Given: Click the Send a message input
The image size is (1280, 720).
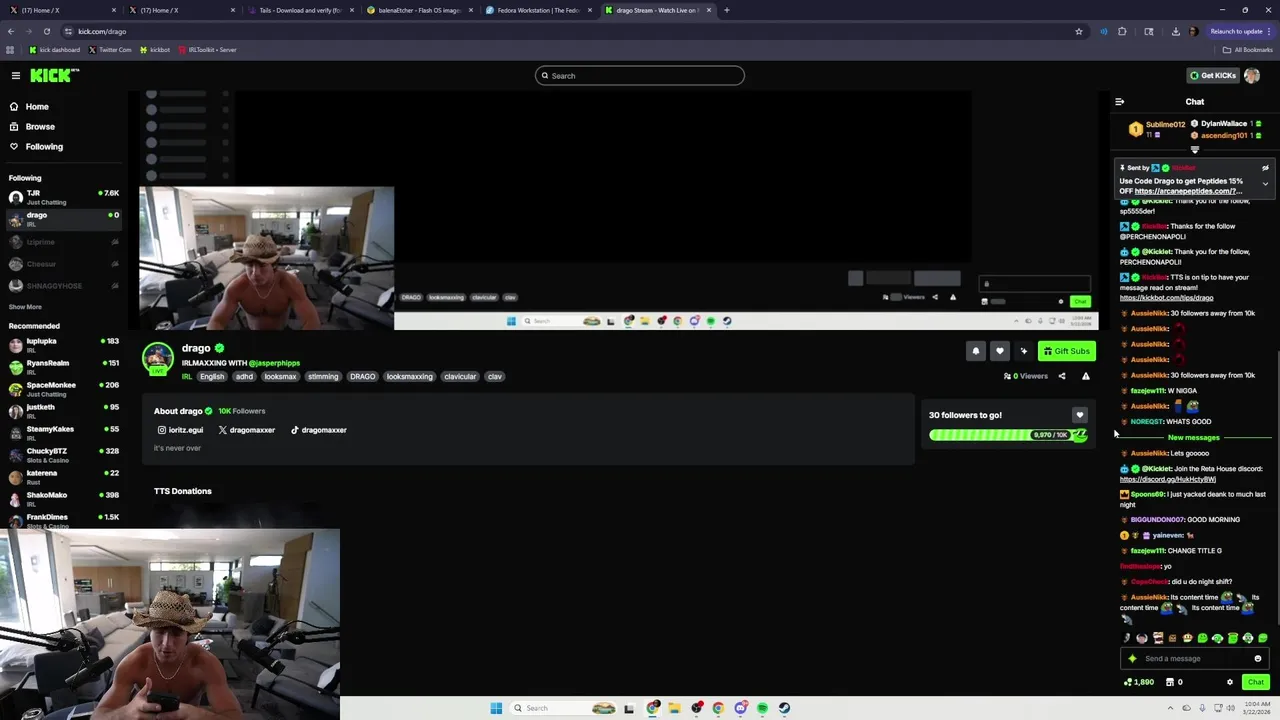Looking at the screenshot, I should click(x=1194, y=659).
